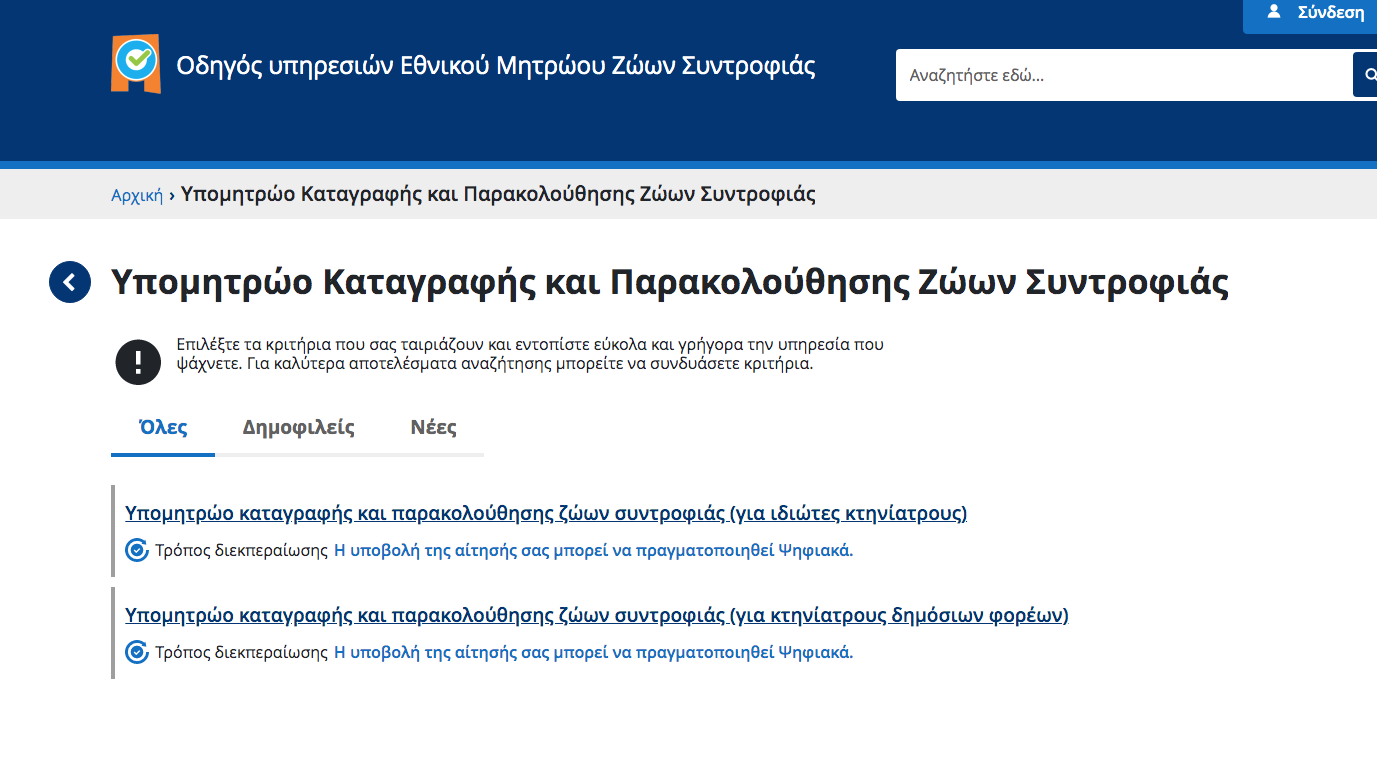Viewport: 1377px width, 770px height.
Task: Open the Αρχική breadcrumb link
Action: coord(137,195)
